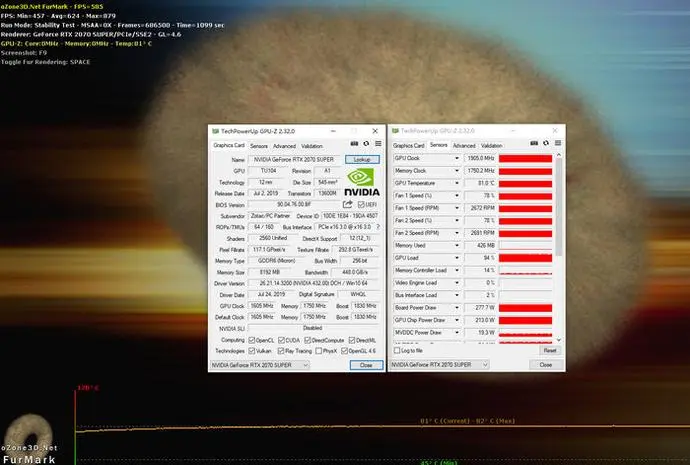The width and height of the screenshot is (690, 465).
Task: Click the BIOS save/export arrow icon
Action: tap(348, 204)
